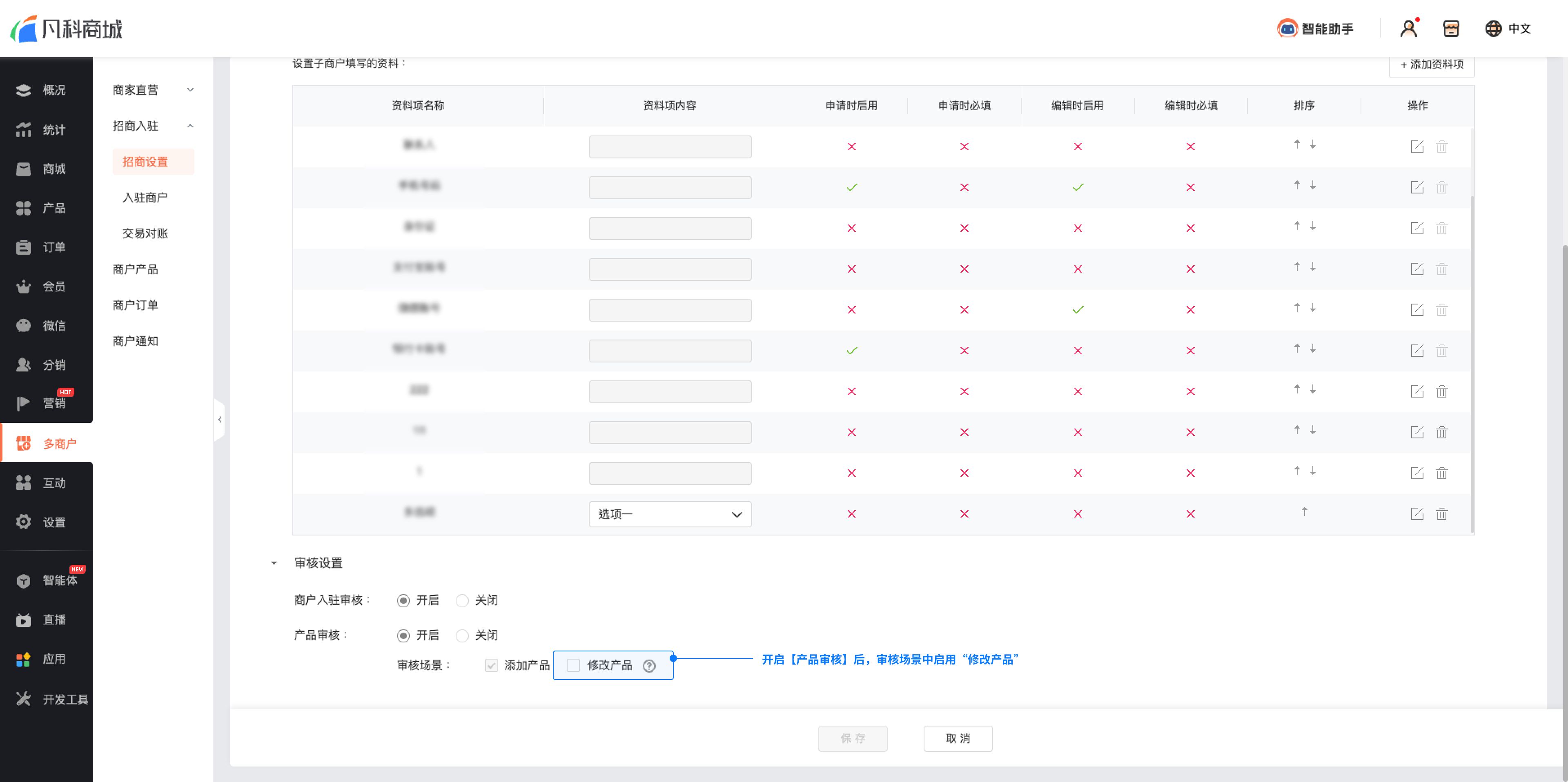The width and height of the screenshot is (1568, 782).
Task: Check the 修改产品 checkbox
Action: [x=573, y=665]
